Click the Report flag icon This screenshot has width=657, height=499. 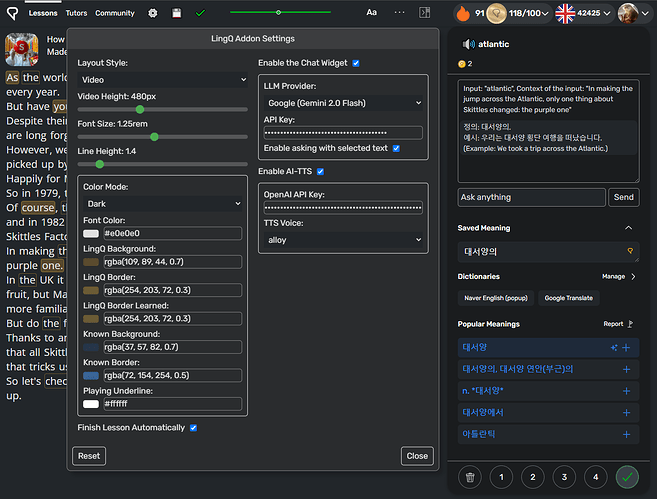click(630, 324)
